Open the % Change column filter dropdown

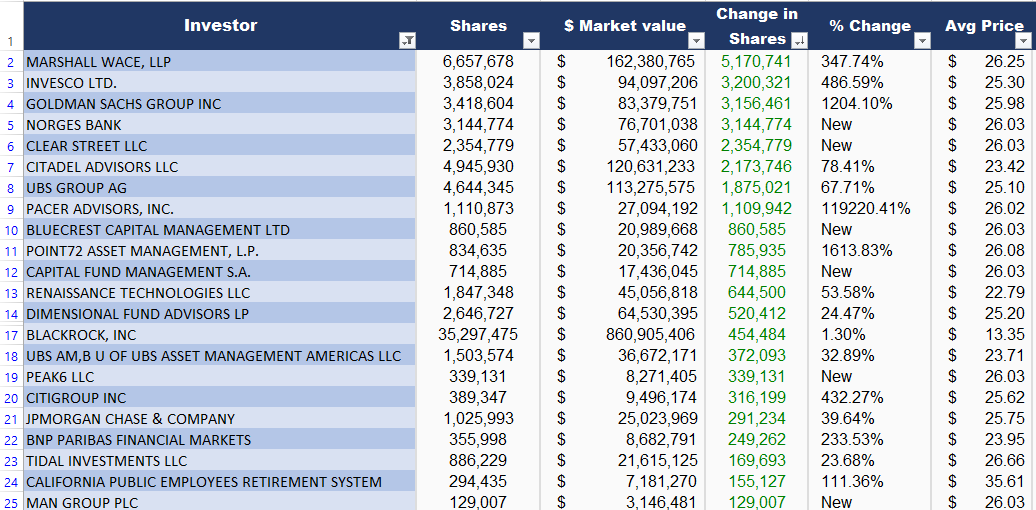[x=923, y=41]
